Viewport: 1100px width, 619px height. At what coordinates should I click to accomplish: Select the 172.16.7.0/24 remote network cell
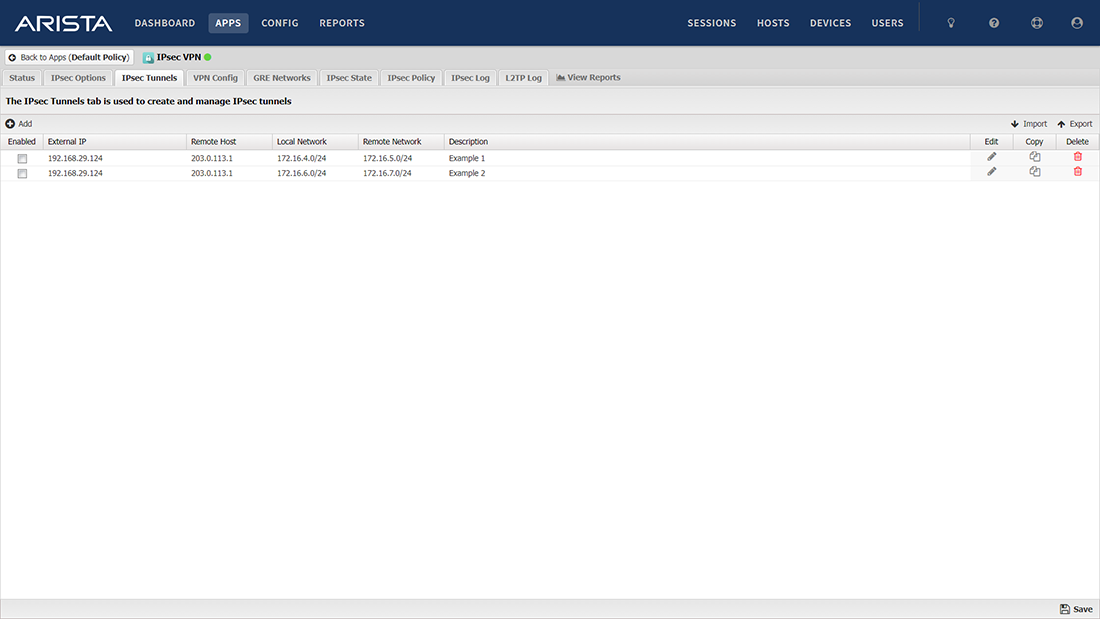(x=401, y=173)
